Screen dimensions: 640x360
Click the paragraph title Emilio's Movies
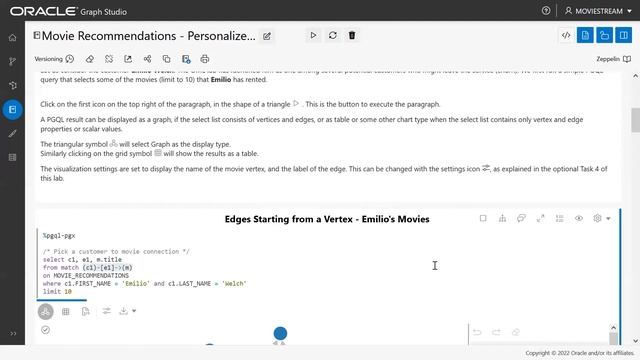tap(327, 219)
